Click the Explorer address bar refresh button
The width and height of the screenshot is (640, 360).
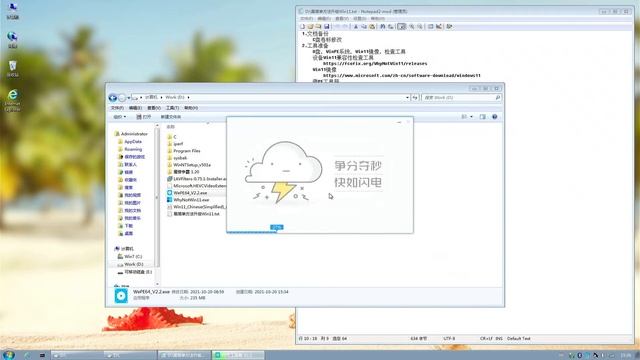coord(415,98)
